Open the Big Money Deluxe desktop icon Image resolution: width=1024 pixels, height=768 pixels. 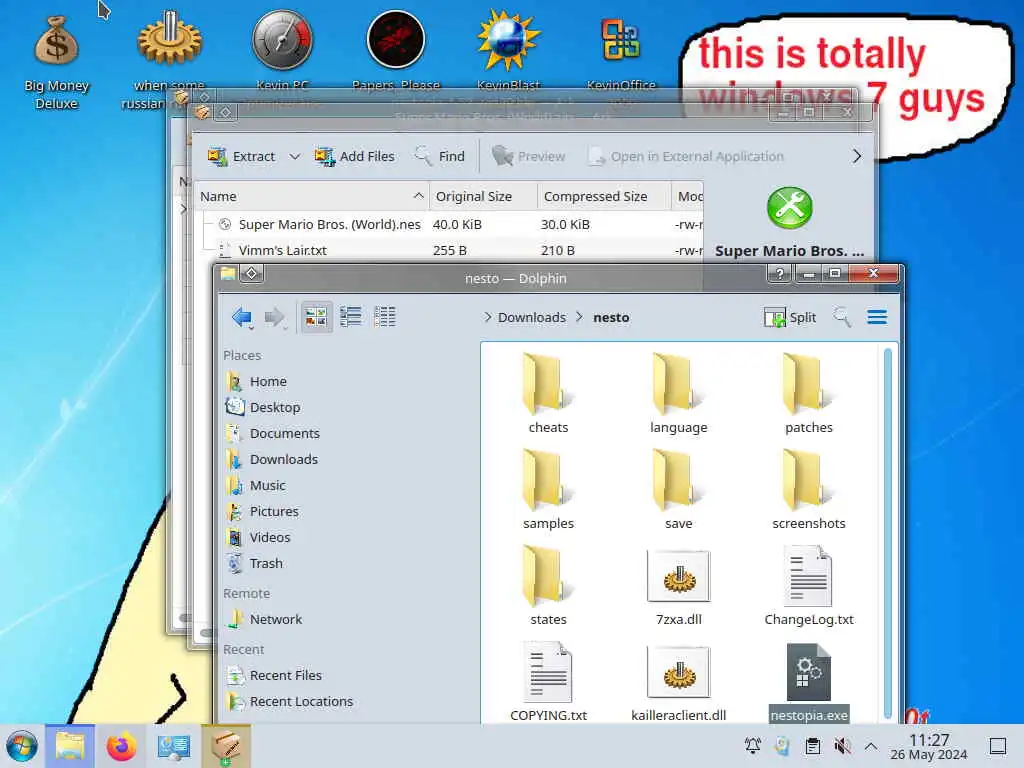[x=56, y=62]
